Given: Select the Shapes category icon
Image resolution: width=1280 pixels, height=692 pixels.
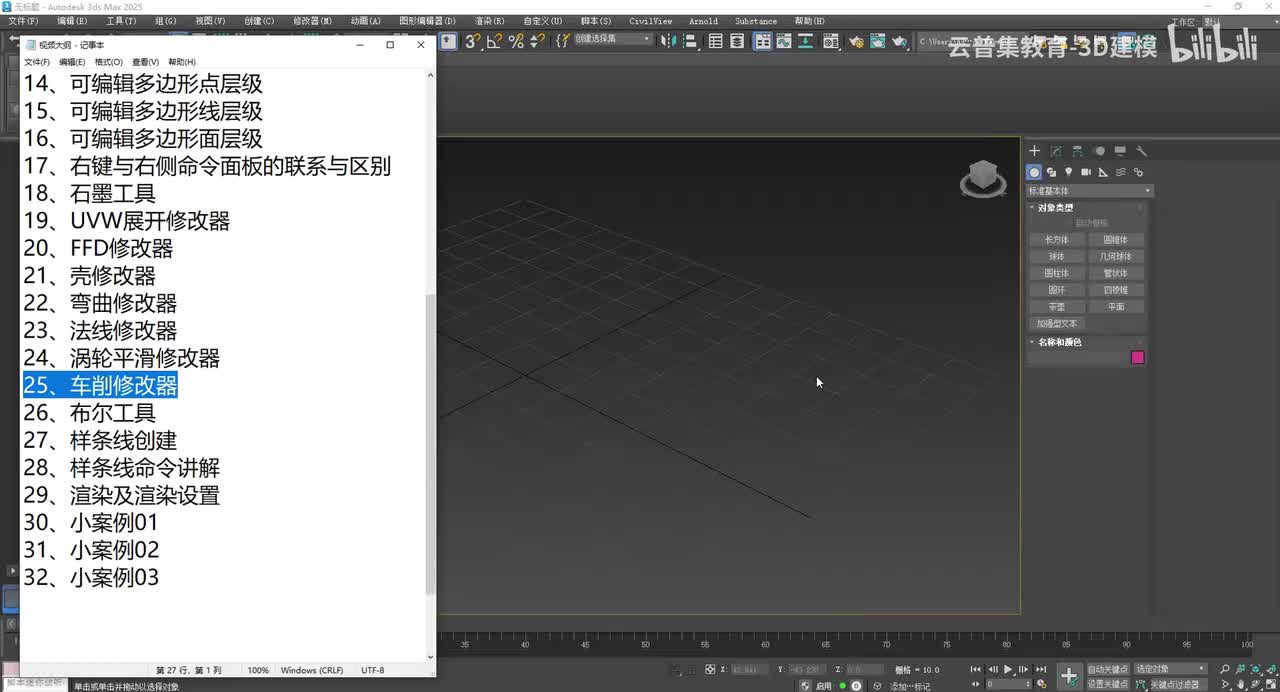Looking at the screenshot, I should tap(1052, 172).
